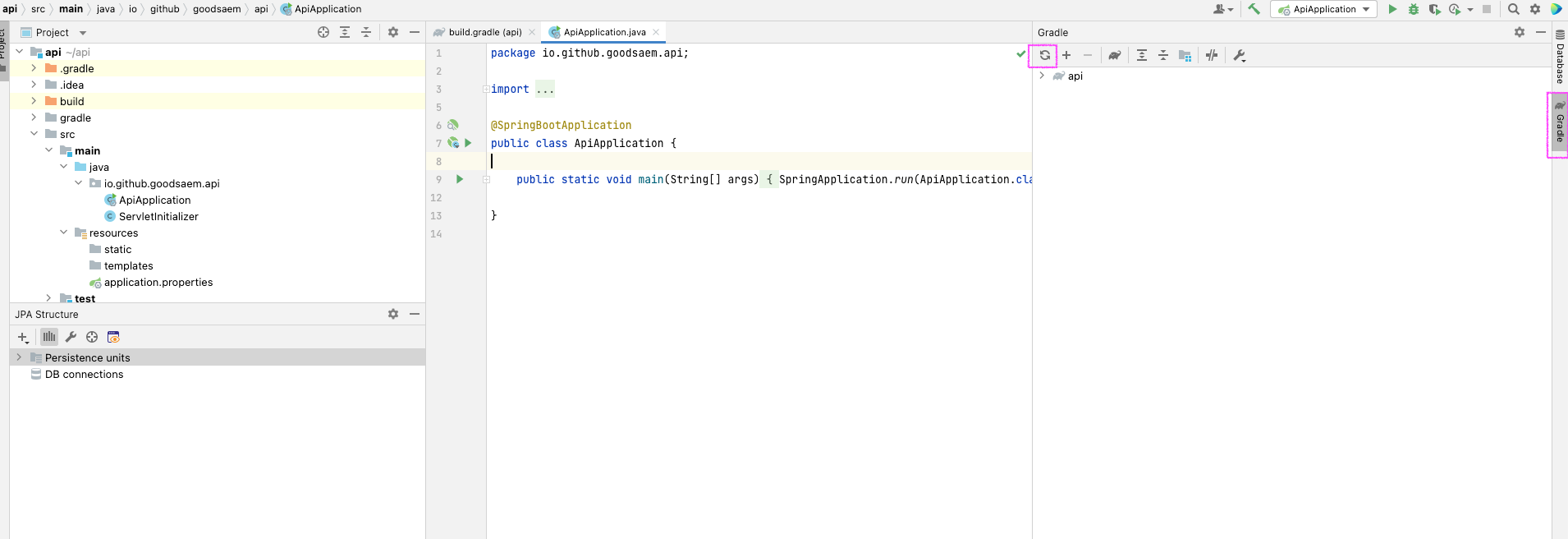
Task: Open JPA Structure panel gear options
Action: click(393, 314)
